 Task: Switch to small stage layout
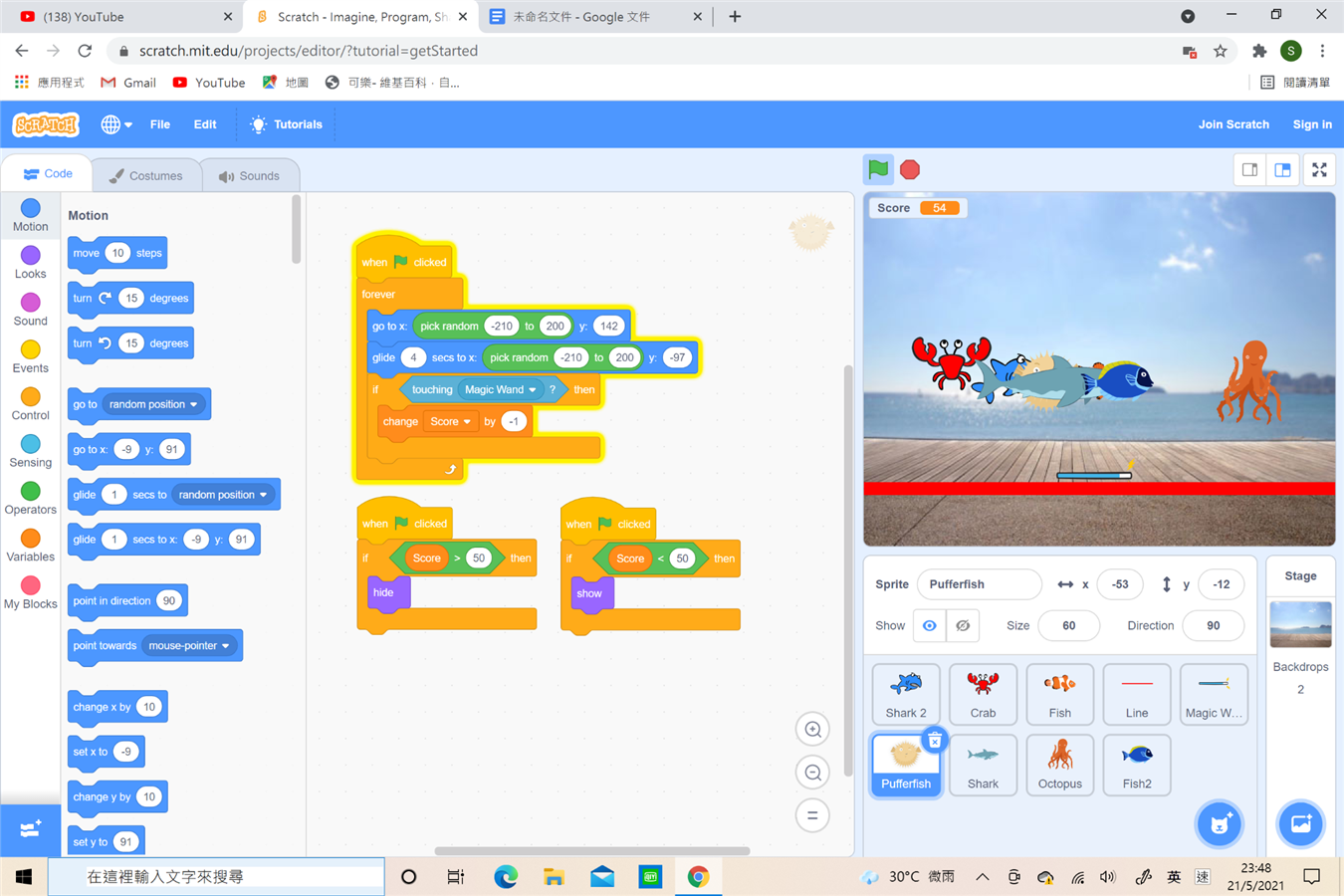[x=1249, y=170]
